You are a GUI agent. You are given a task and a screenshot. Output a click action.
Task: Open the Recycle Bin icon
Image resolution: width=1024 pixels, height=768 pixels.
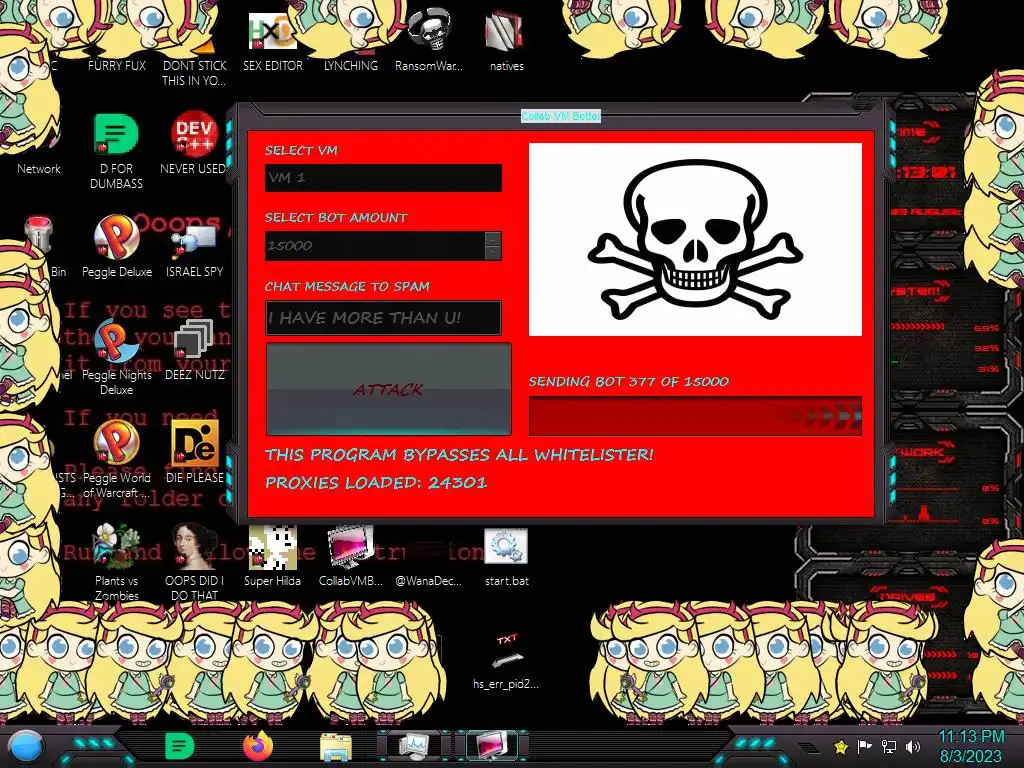(x=38, y=235)
